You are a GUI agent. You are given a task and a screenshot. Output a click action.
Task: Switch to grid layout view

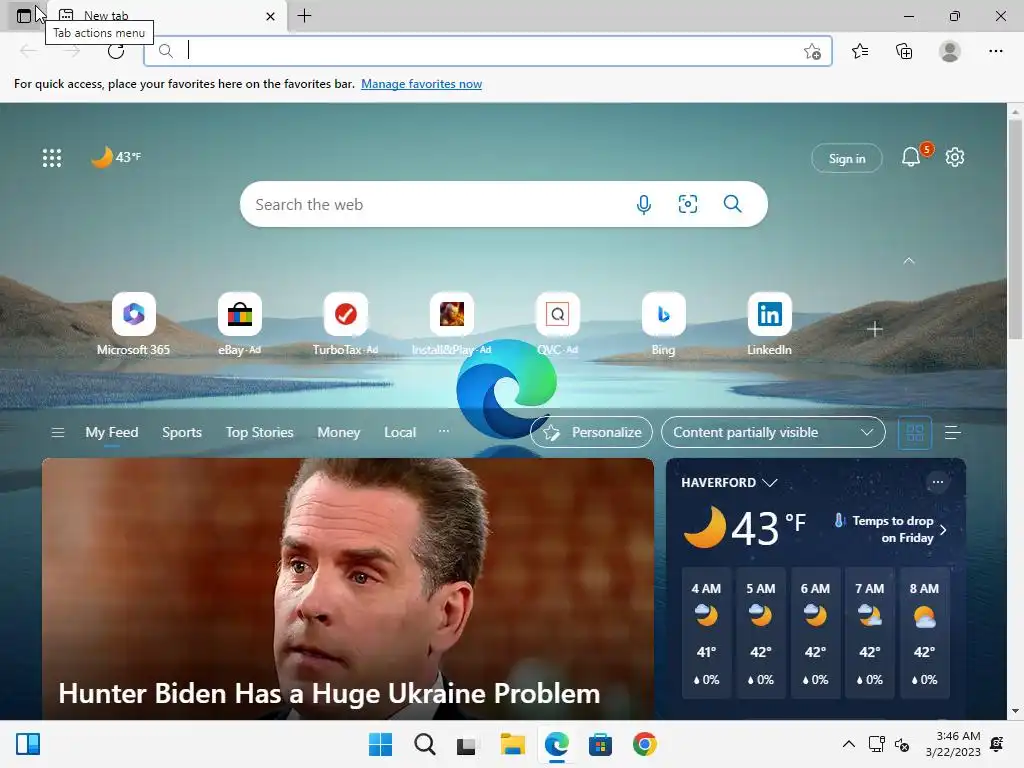[915, 432]
